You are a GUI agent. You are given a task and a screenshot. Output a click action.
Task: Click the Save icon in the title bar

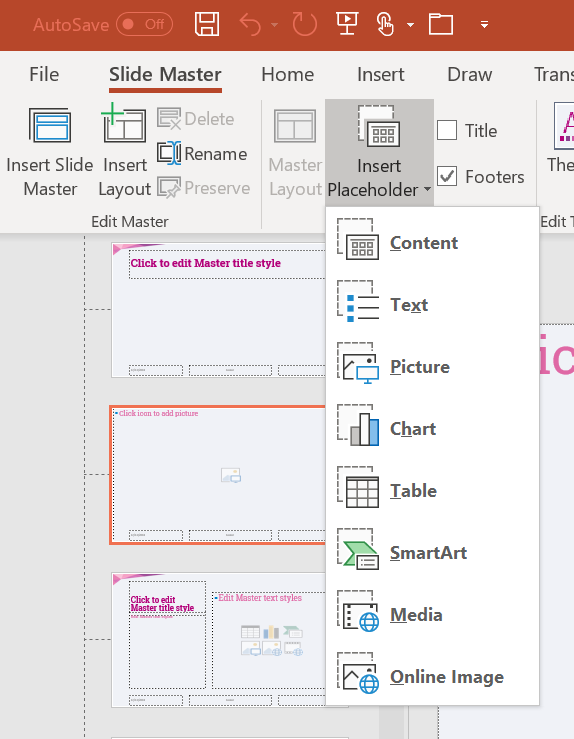coord(207,24)
